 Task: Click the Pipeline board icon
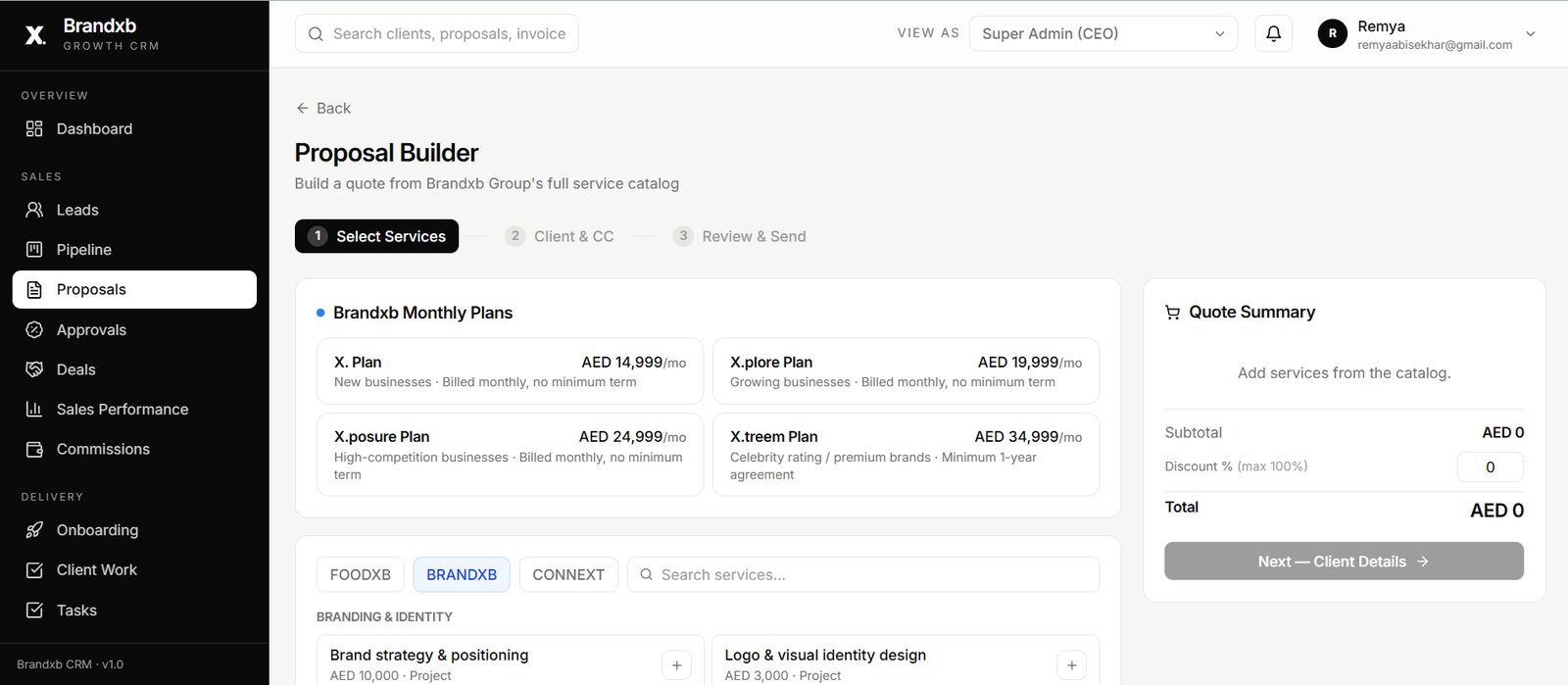tap(34, 250)
